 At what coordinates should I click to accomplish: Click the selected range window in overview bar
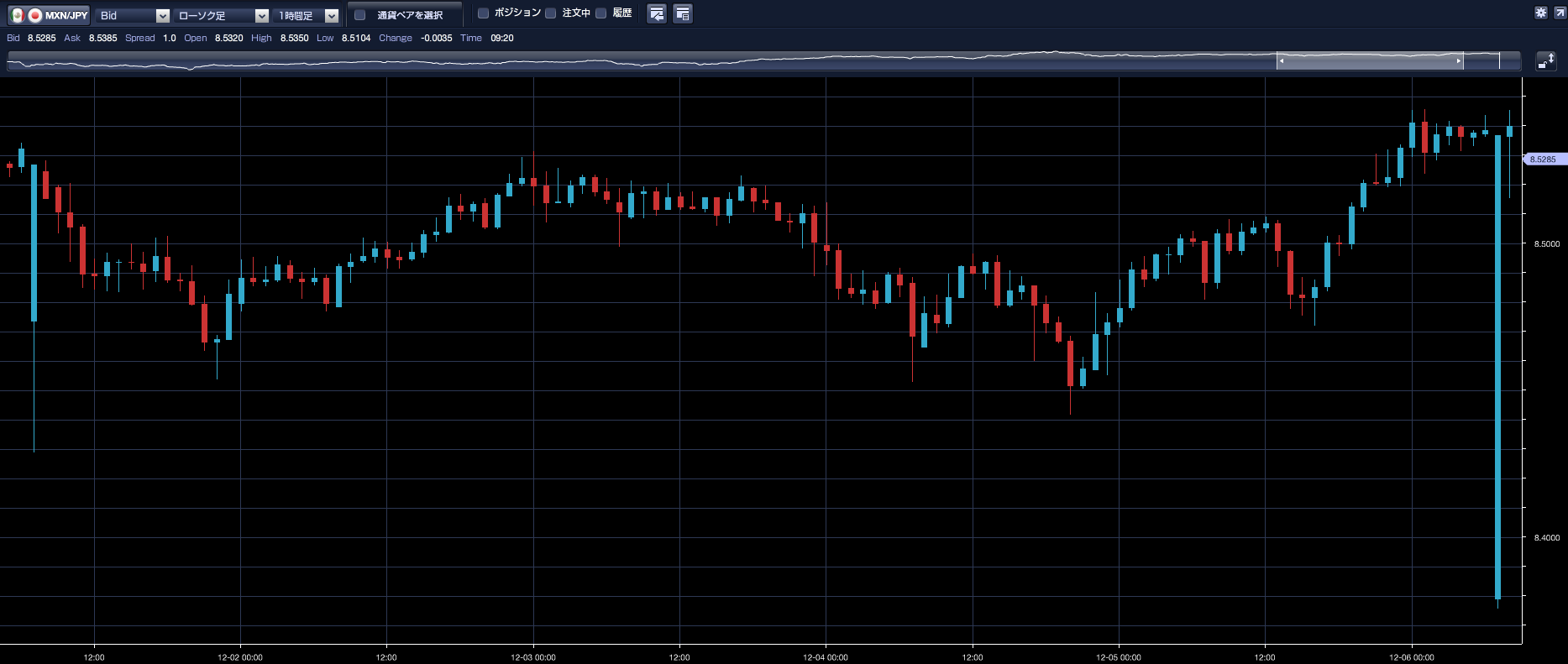(1369, 61)
